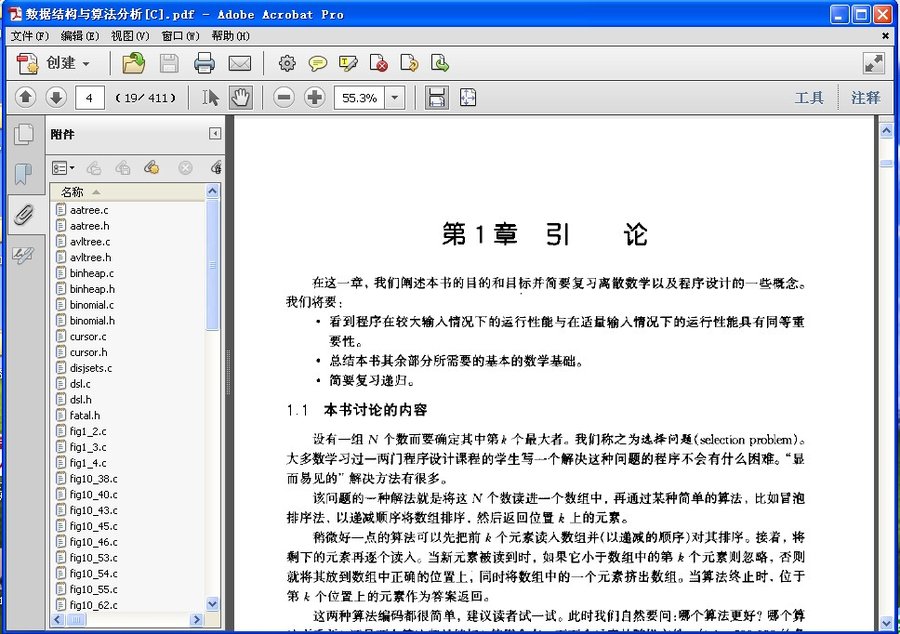Select the highlight text tool icon
The width and height of the screenshot is (900, 634).
348,63
